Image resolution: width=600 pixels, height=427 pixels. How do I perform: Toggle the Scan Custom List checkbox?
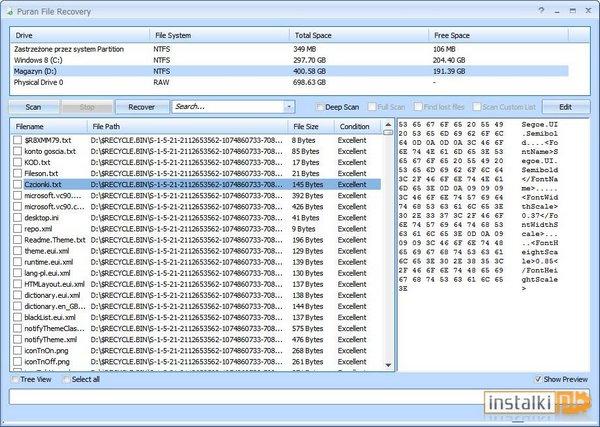point(477,107)
